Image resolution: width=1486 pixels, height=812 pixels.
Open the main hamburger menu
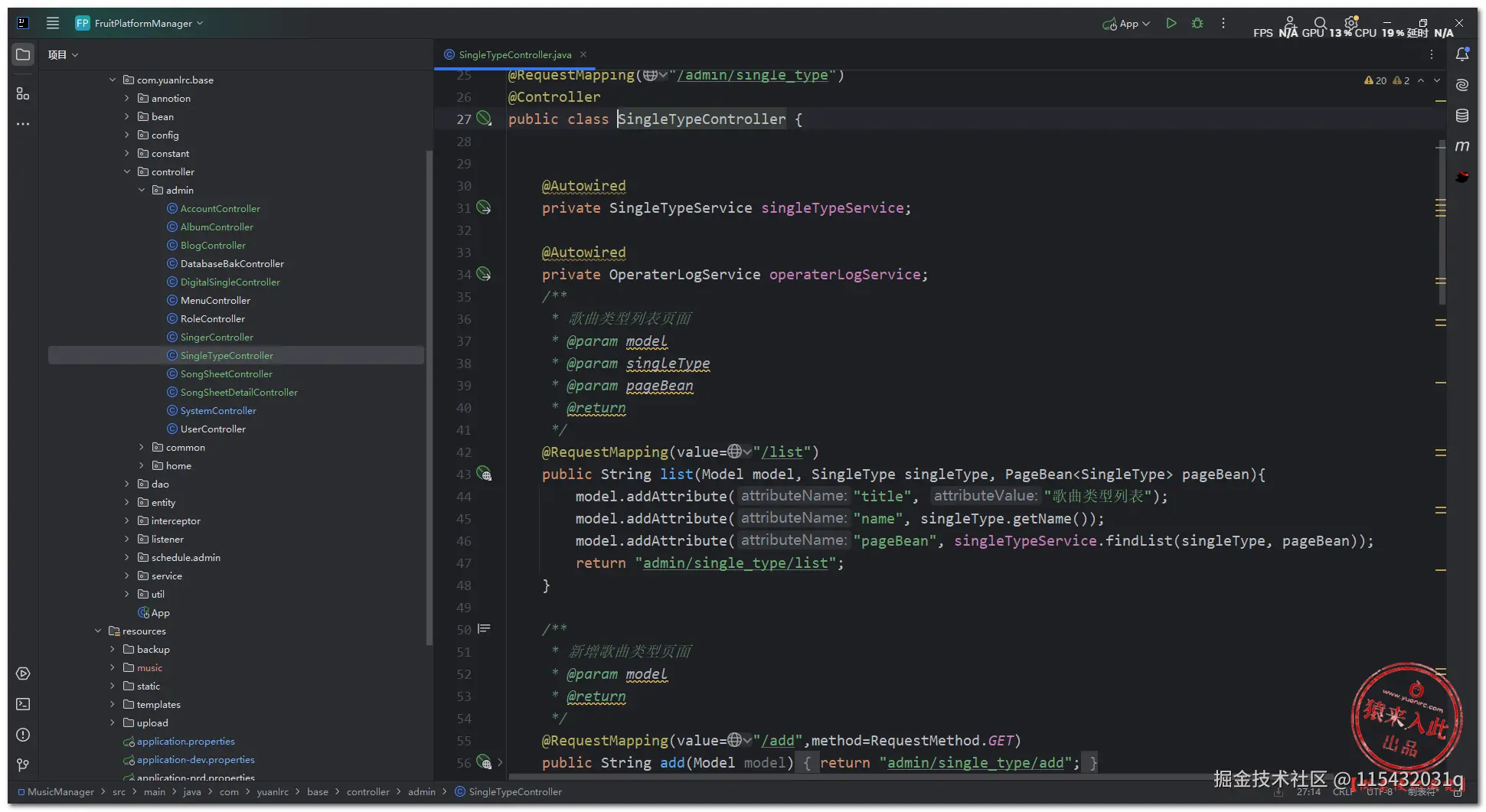pos(53,24)
